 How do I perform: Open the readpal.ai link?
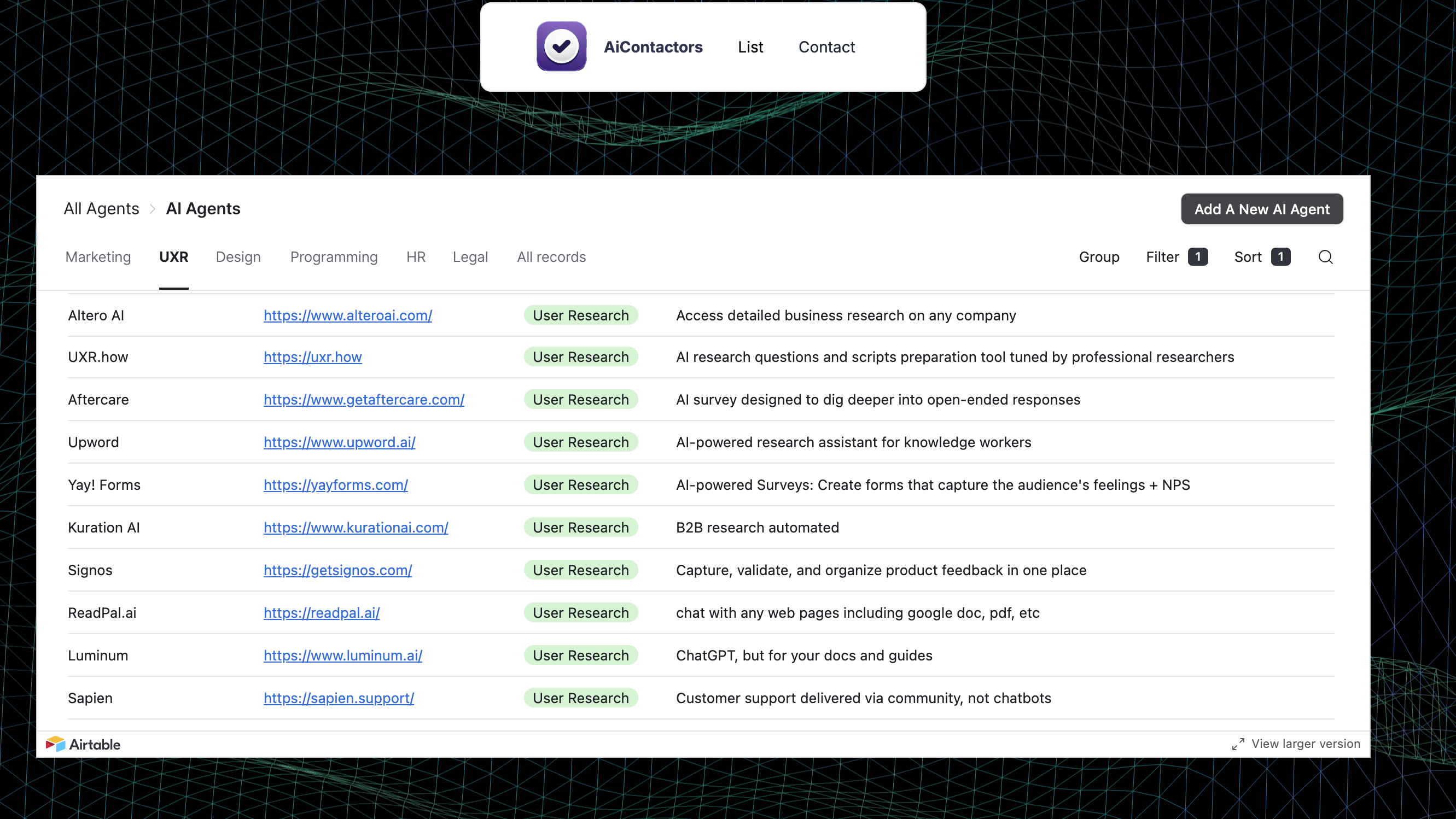322,613
